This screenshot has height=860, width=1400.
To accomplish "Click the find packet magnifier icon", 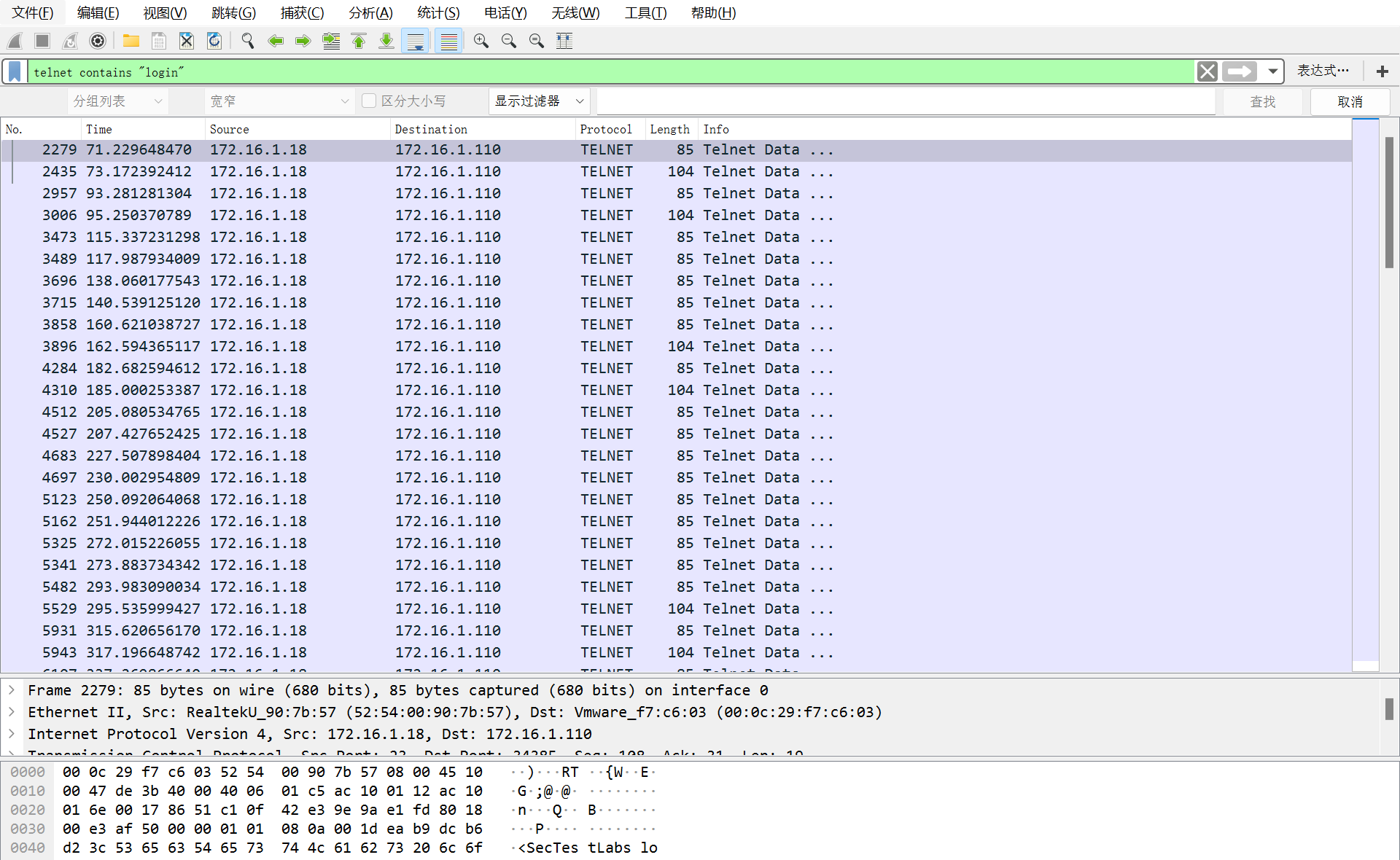I will [x=248, y=41].
